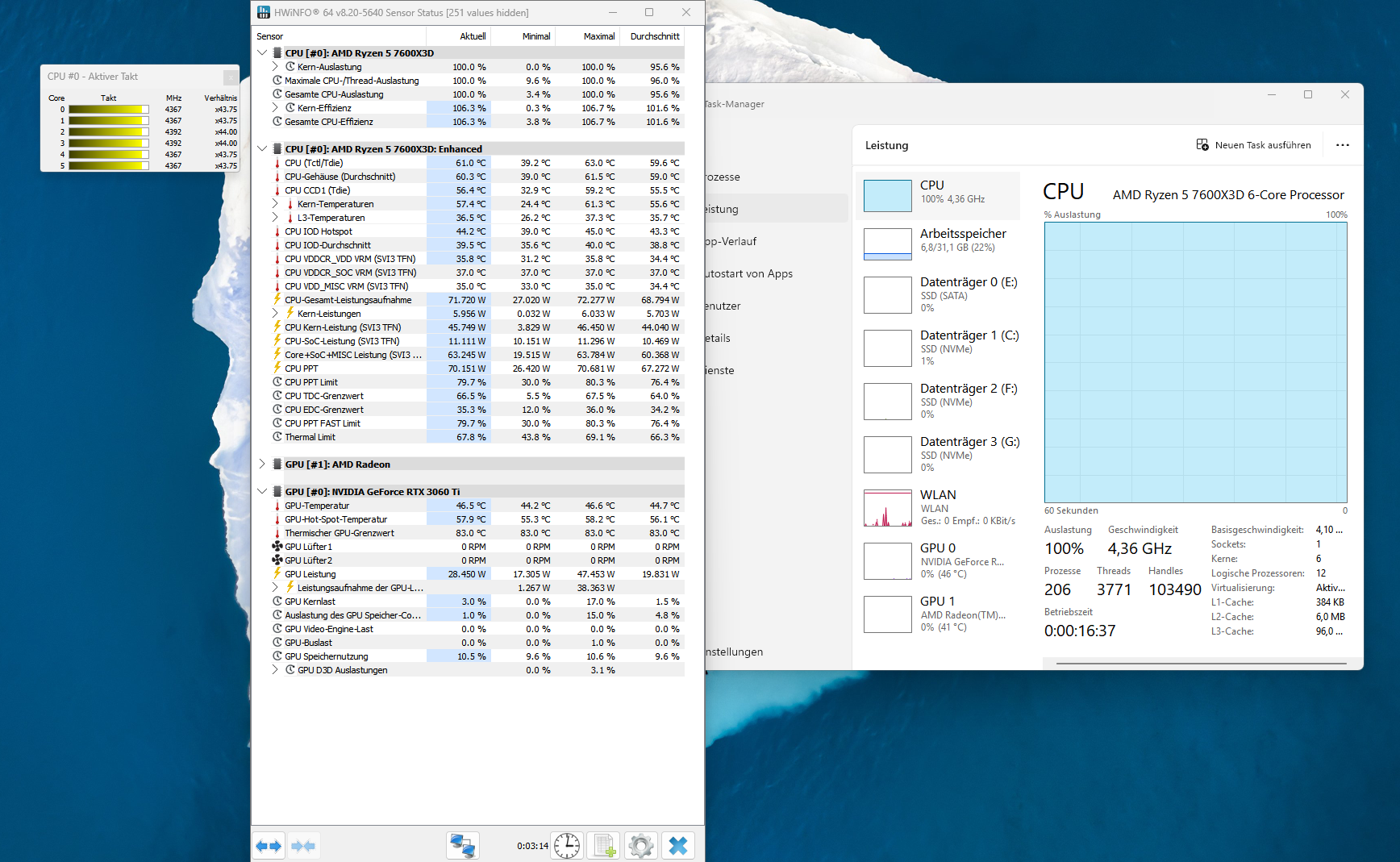Image resolution: width=1400 pixels, height=862 pixels.
Task: Collapse the CPU [#0]: AMD Ryzen 5 7600X3D group
Action: click(x=262, y=53)
